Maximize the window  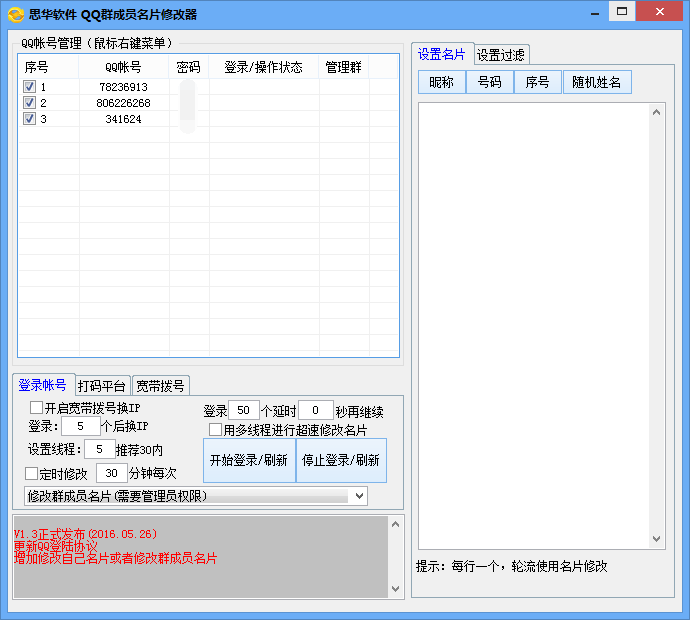click(x=622, y=11)
